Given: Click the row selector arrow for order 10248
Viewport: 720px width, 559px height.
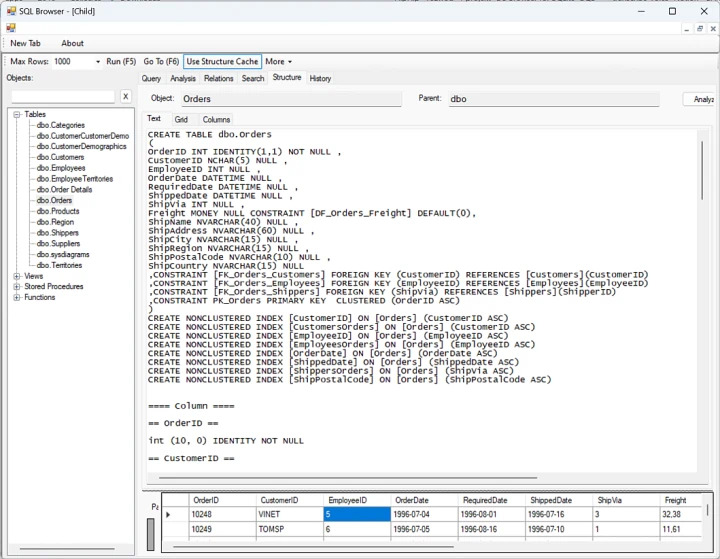Looking at the screenshot, I should point(168,514).
